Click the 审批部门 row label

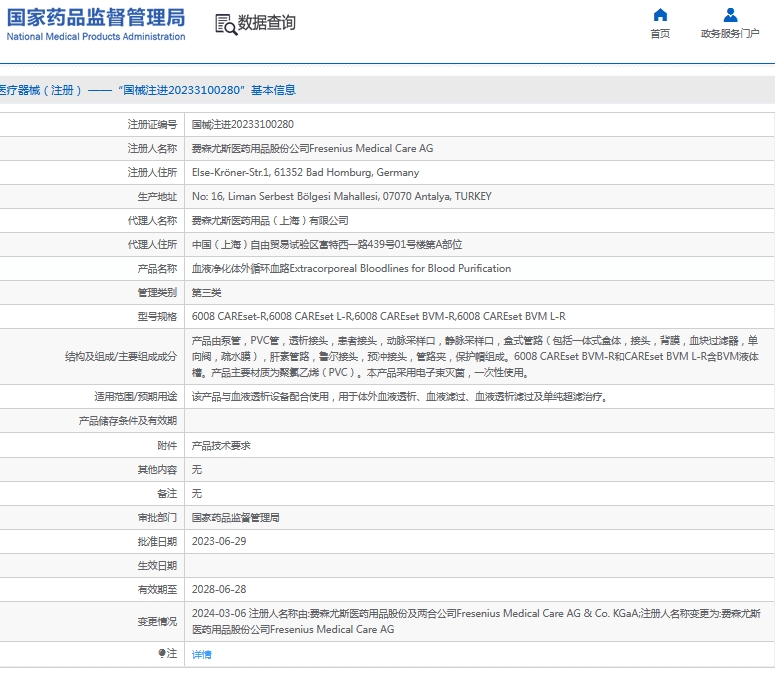click(157, 517)
